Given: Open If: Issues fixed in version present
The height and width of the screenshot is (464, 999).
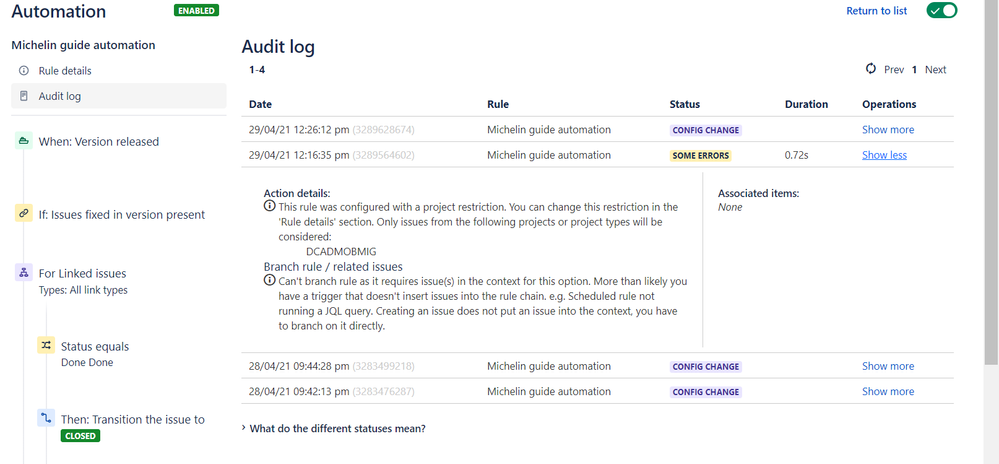Looking at the screenshot, I should pos(122,215).
